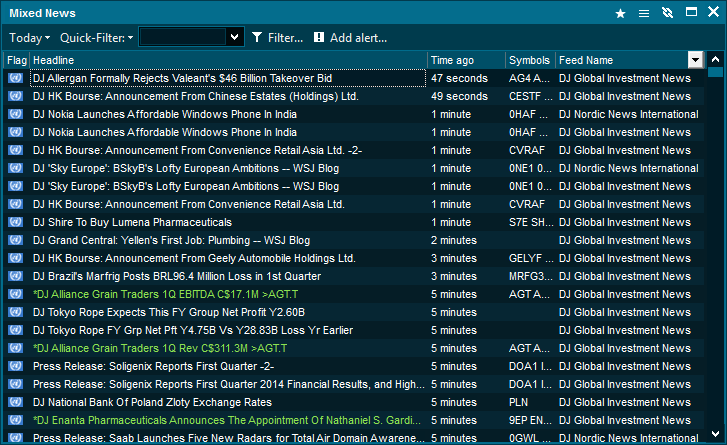
Task: Open headline Allergan Formally Rejects Valeant's Takeover Bid
Action: click(x=182, y=78)
